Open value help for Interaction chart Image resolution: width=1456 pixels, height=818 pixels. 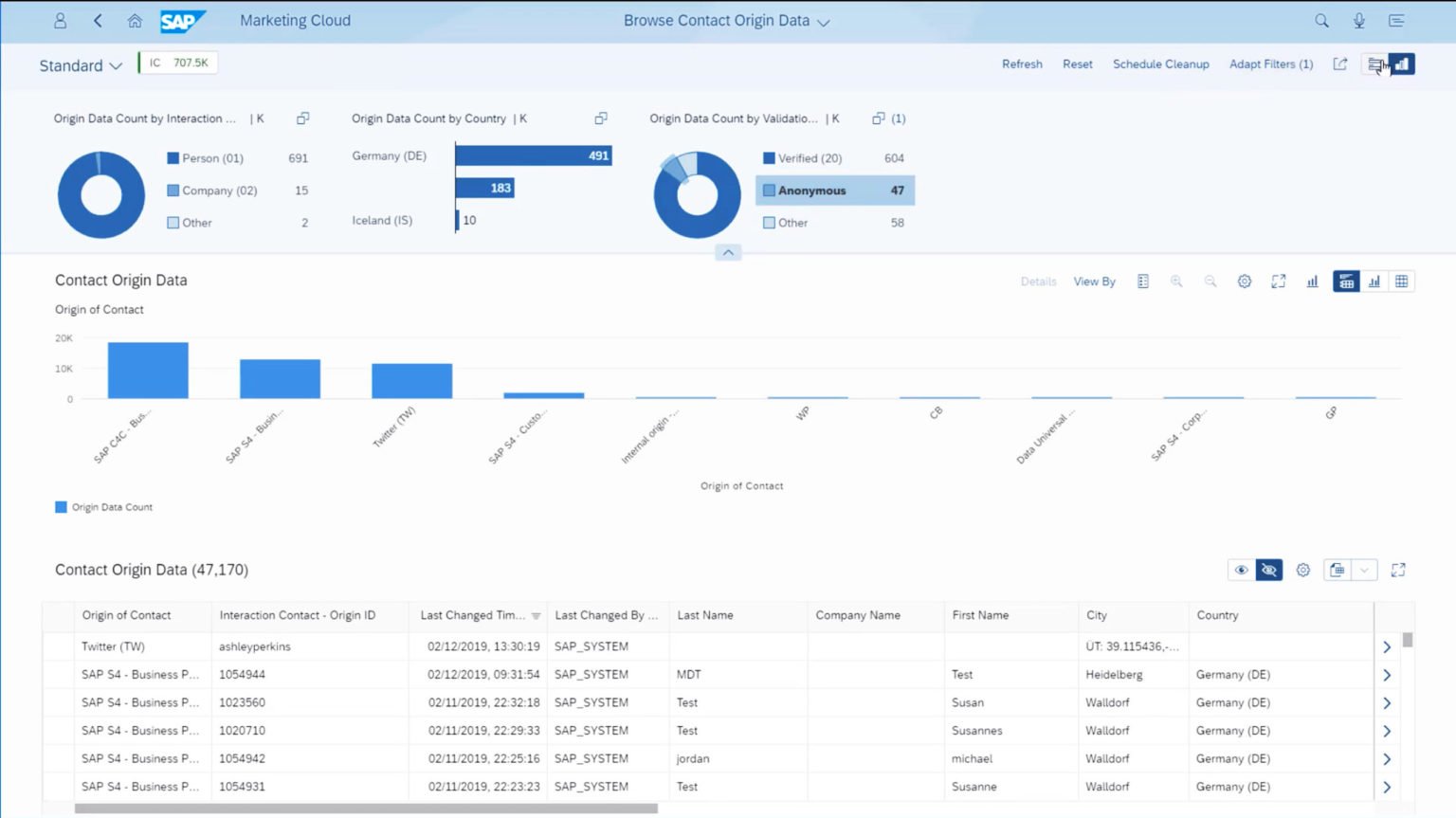coord(303,118)
